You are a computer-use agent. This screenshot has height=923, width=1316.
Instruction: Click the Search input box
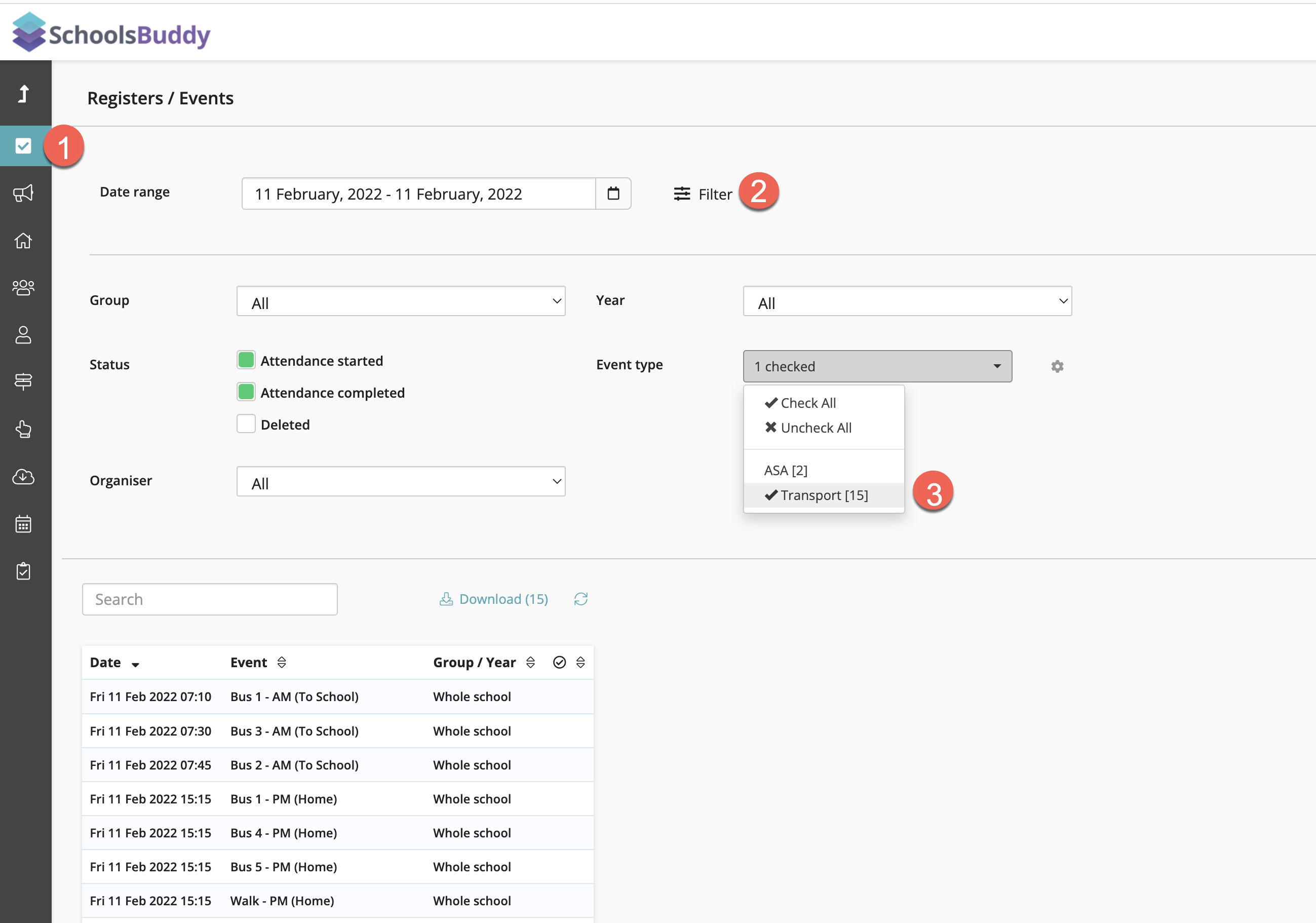(210, 599)
